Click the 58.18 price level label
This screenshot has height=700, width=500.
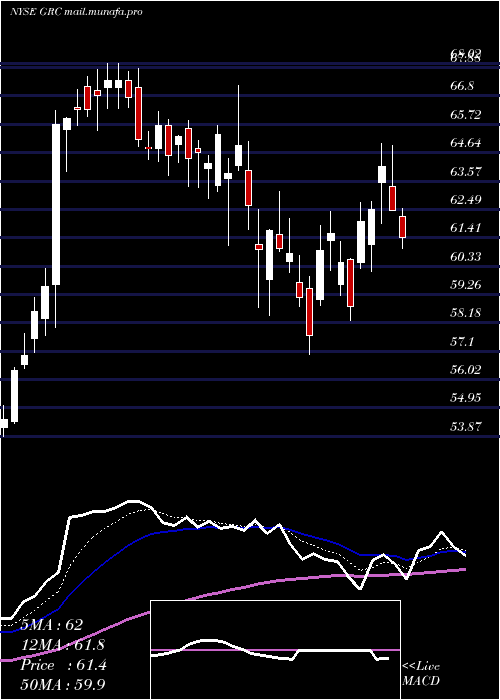click(466, 313)
